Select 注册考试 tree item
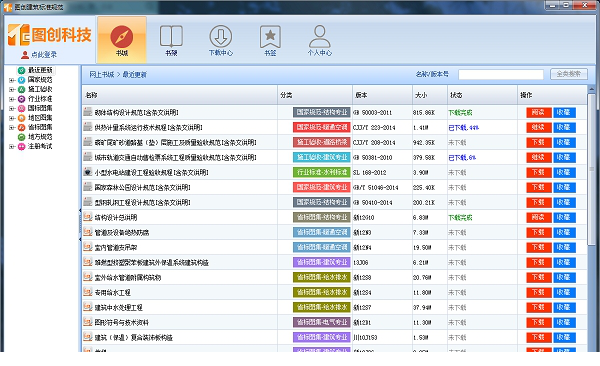This screenshot has width=600, height=366. point(40,146)
